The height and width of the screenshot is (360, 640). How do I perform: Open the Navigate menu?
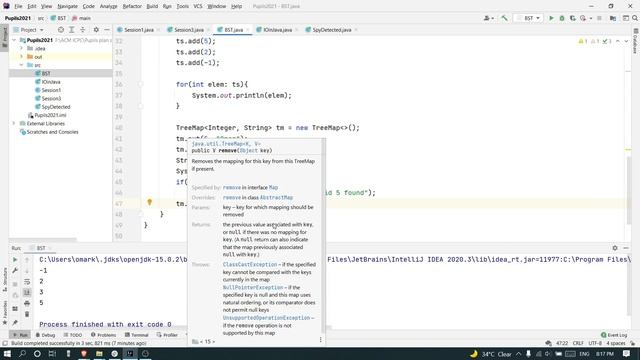(67, 6)
